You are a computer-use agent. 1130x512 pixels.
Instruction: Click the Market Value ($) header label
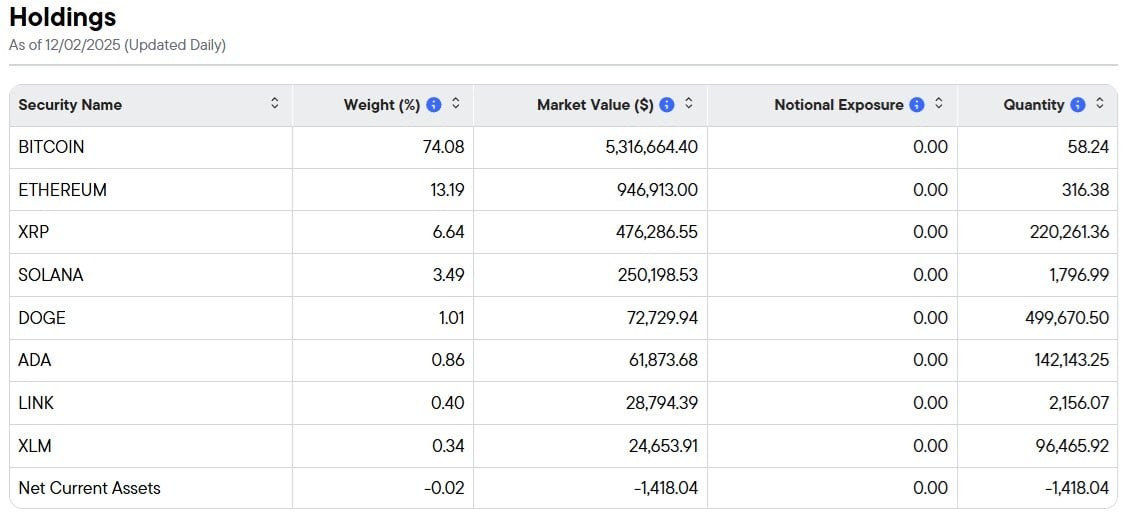point(595,105)
